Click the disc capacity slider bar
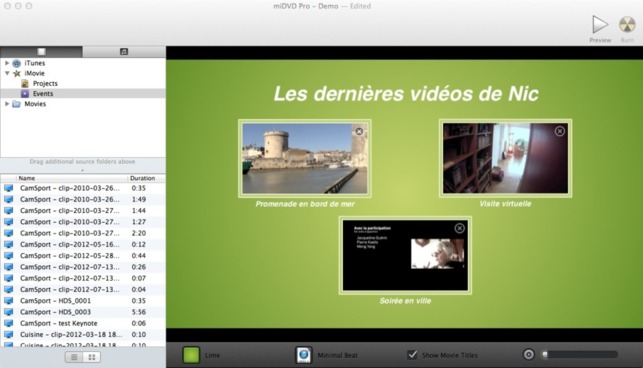Viewport: 643px width, 368px height. [580, 354]
